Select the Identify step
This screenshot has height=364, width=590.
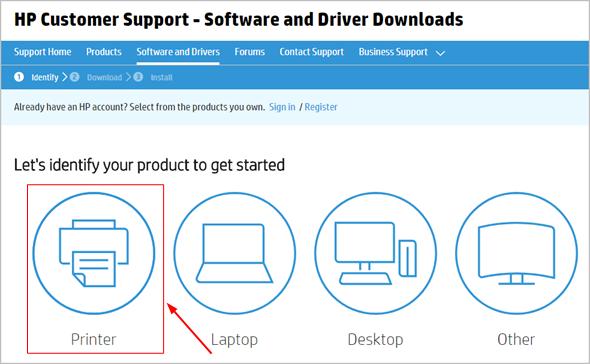pos(45,78)
